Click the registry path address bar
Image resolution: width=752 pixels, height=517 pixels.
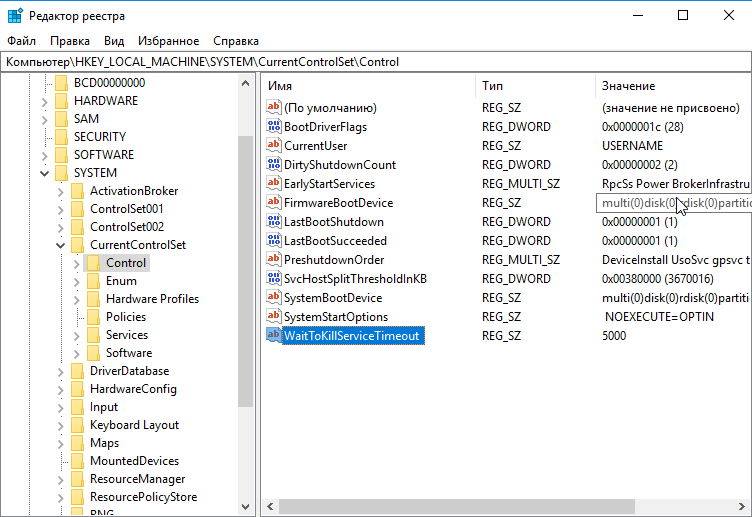tap(376, 62)
